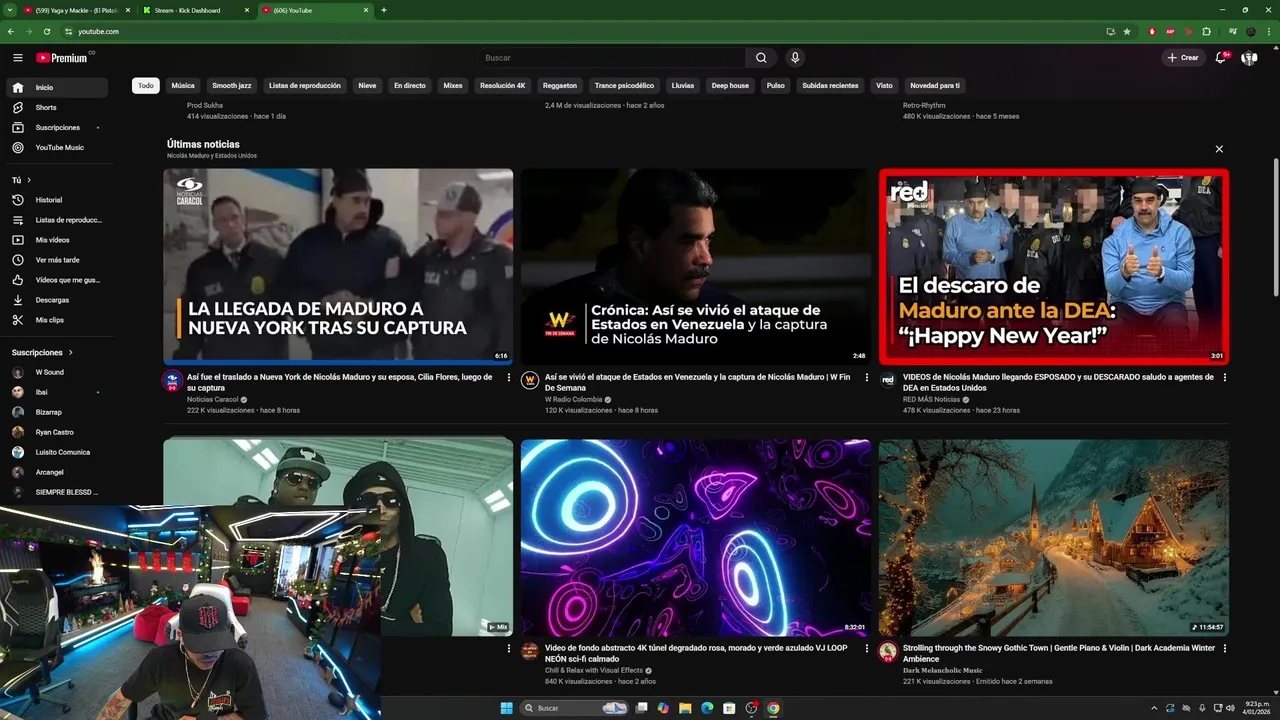Open options menu for Noticias Caracol video
Screen dimensions: 1280x720
(509, 378)
